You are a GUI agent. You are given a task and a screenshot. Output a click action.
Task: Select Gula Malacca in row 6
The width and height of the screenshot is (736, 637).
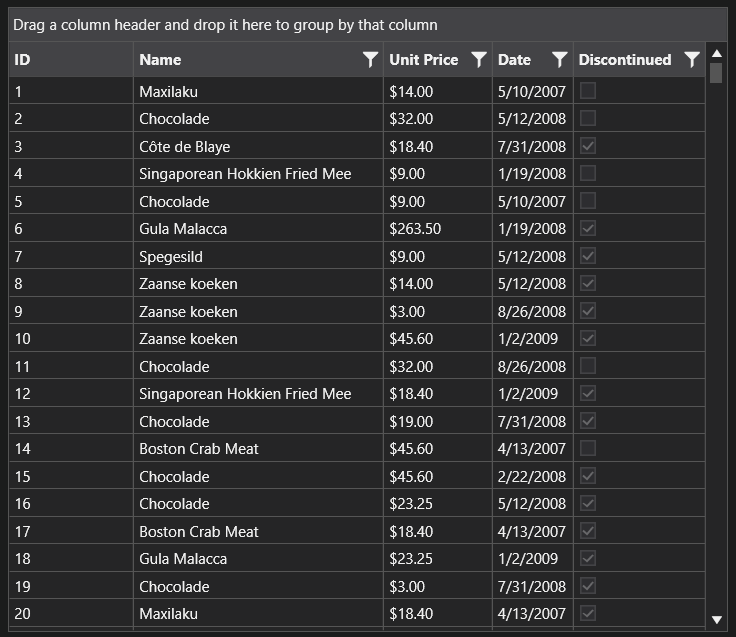[x=258, y=229]
